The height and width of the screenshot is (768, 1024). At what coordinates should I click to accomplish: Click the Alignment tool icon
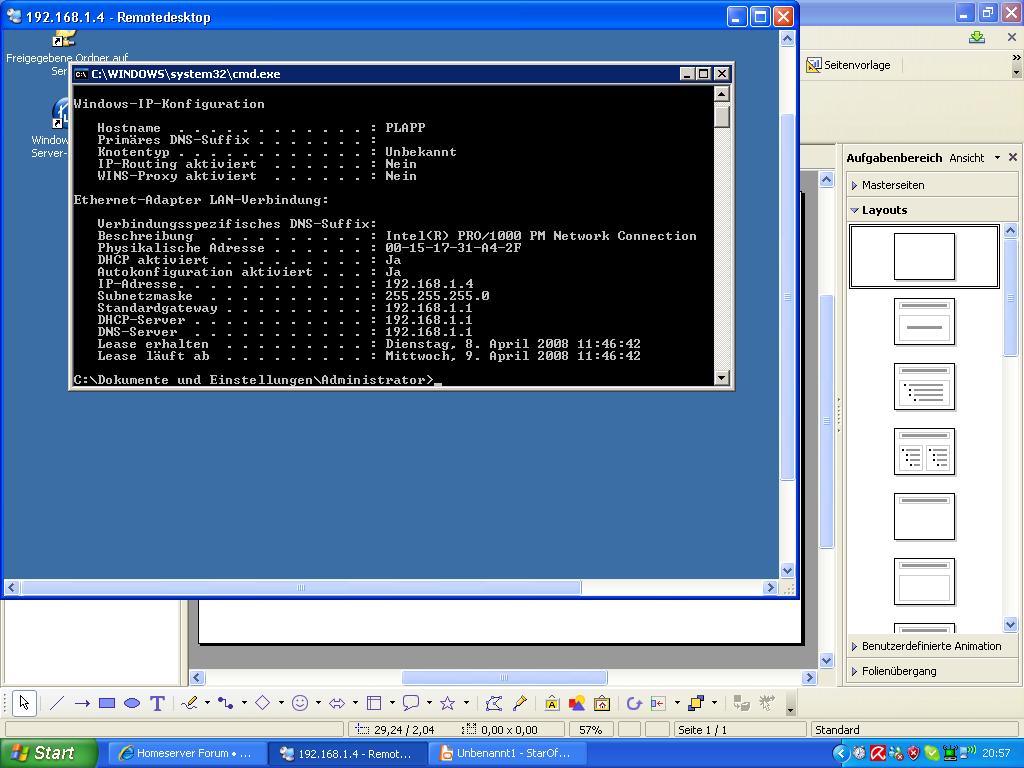(x=658, y=703)
